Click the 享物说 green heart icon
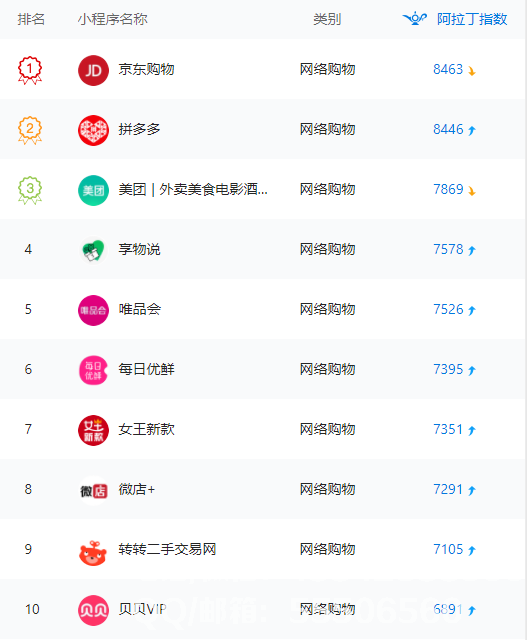This screenshot has width=527, height=640. coord(93,250)
